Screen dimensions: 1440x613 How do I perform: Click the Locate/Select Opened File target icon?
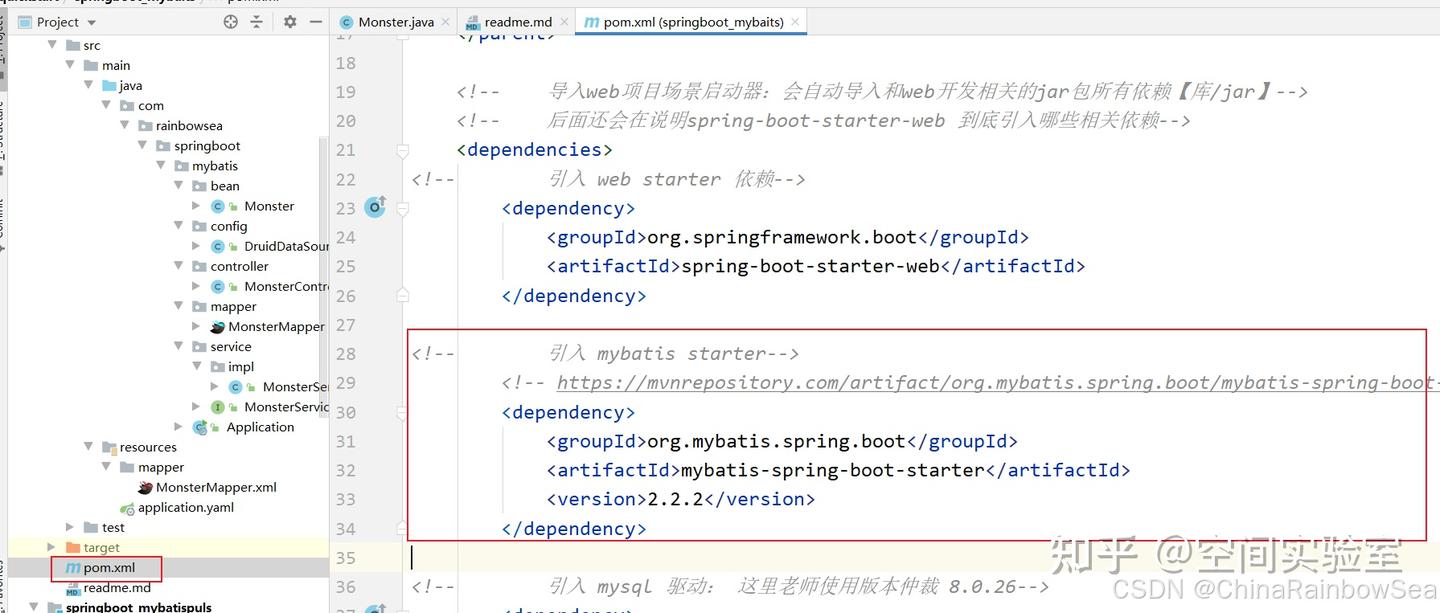pyautogui.click(x=229, y=21)
